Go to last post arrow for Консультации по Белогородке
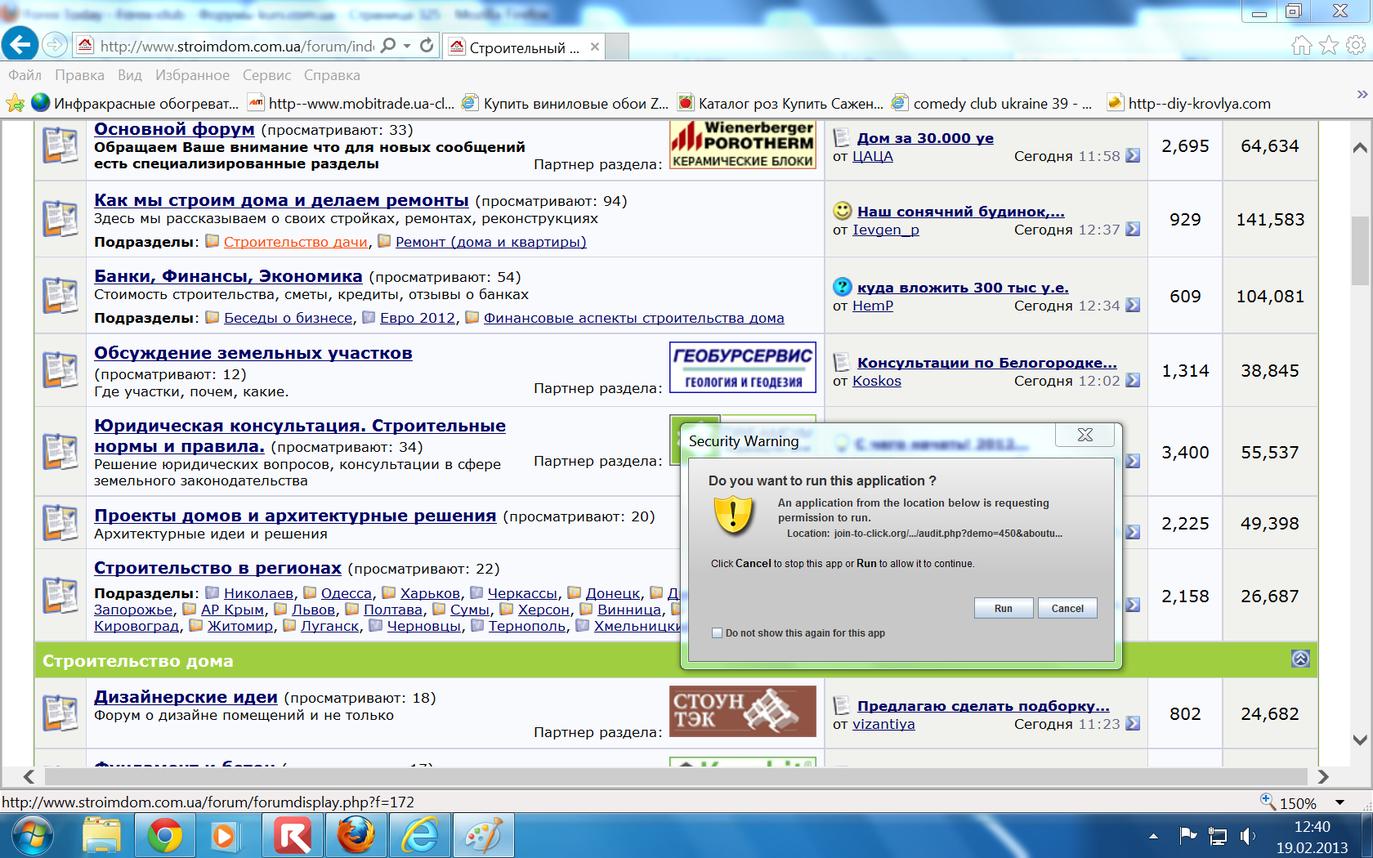The height and width of the screenshot is (858, 1373). [1132, 380]
